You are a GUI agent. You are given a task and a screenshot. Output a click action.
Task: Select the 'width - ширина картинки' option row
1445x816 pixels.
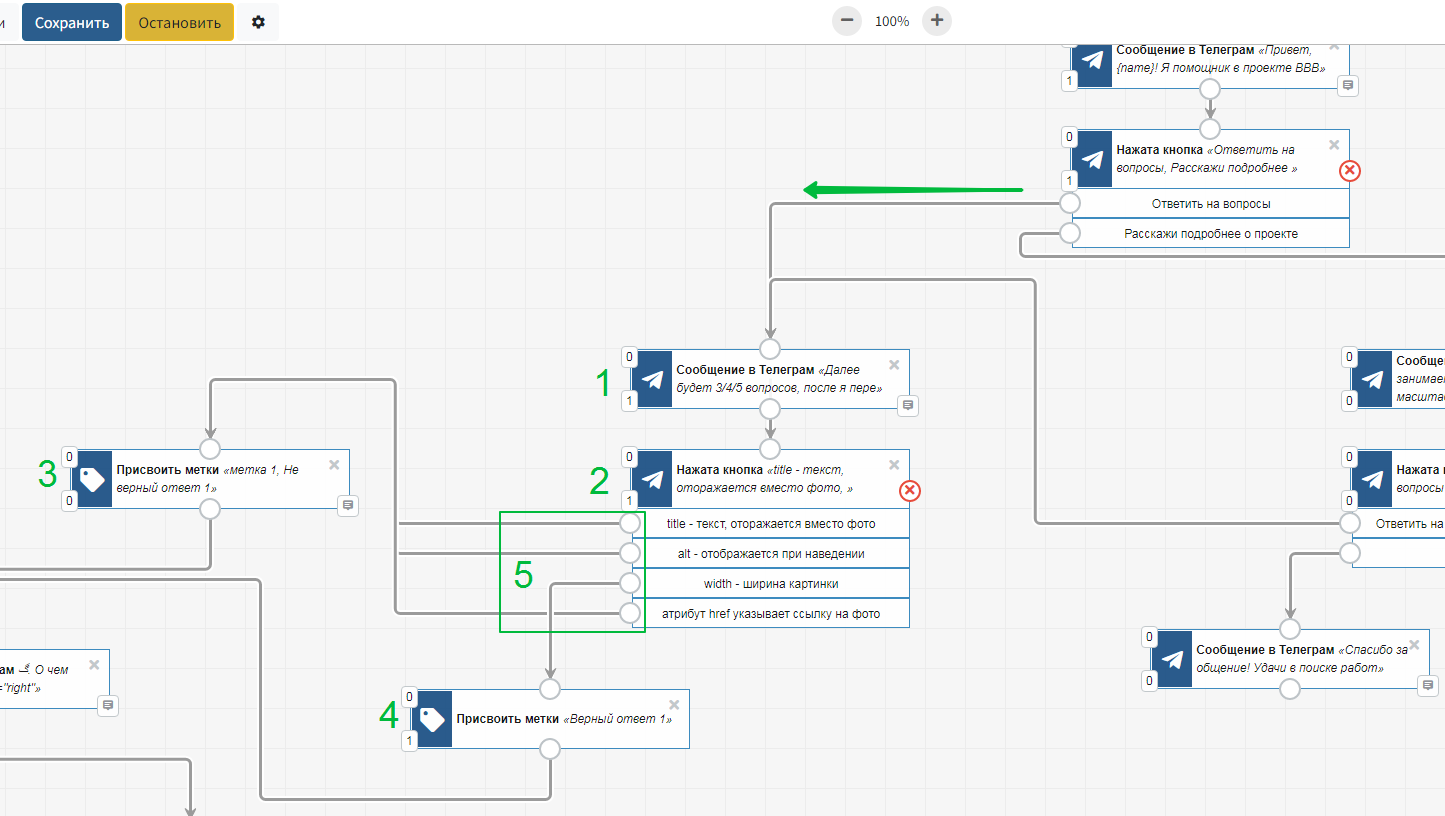click(770, 583)
